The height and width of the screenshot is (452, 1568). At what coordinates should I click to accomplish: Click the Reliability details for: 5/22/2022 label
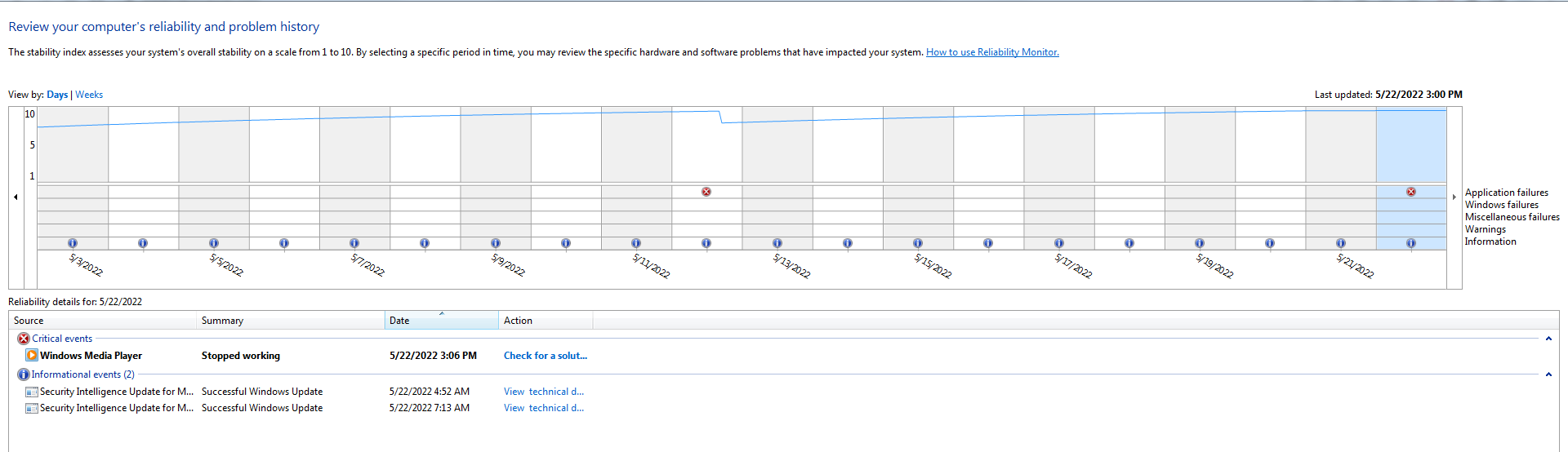[75, 302]
